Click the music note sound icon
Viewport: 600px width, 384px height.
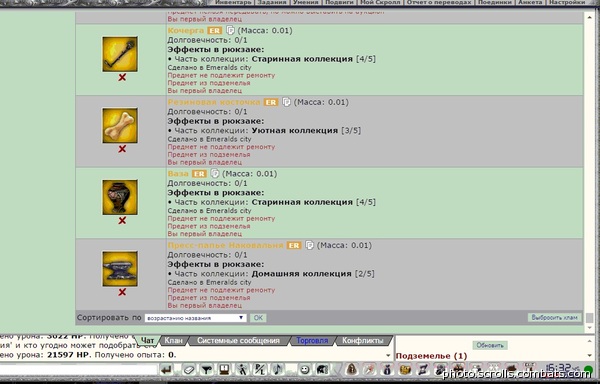point(278,370)
